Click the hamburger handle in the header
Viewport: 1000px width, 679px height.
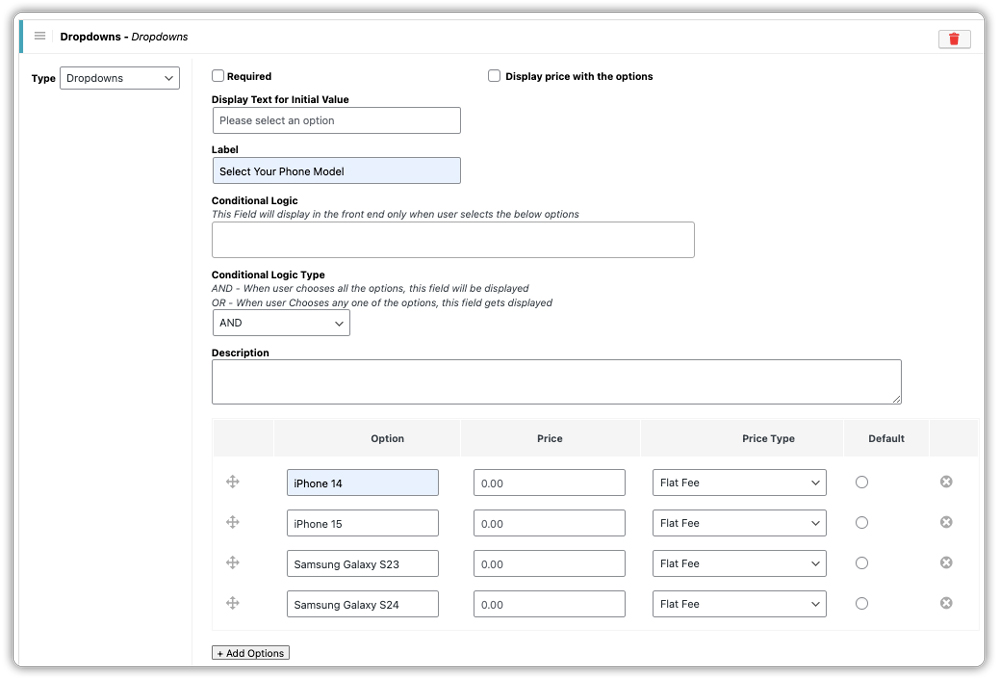click(x=39, y=36)
